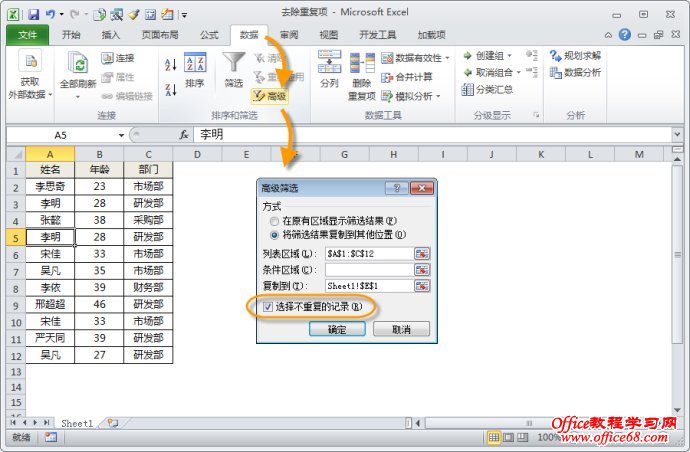The height and width of the screenshot is (452, 690).
Task: Select 在原有区域显示筛选结果 radio option
Action: pyautogui.click(x=275, y=221)
